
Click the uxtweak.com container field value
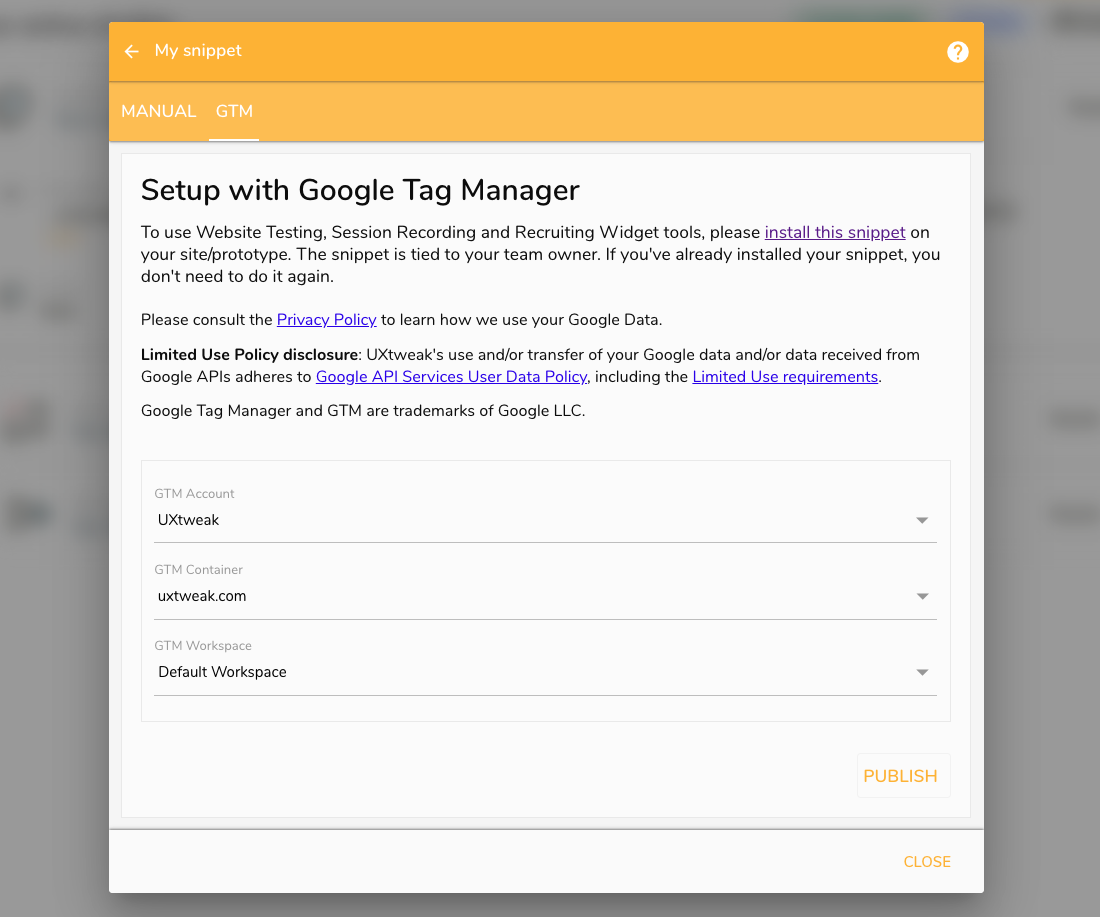202,596
